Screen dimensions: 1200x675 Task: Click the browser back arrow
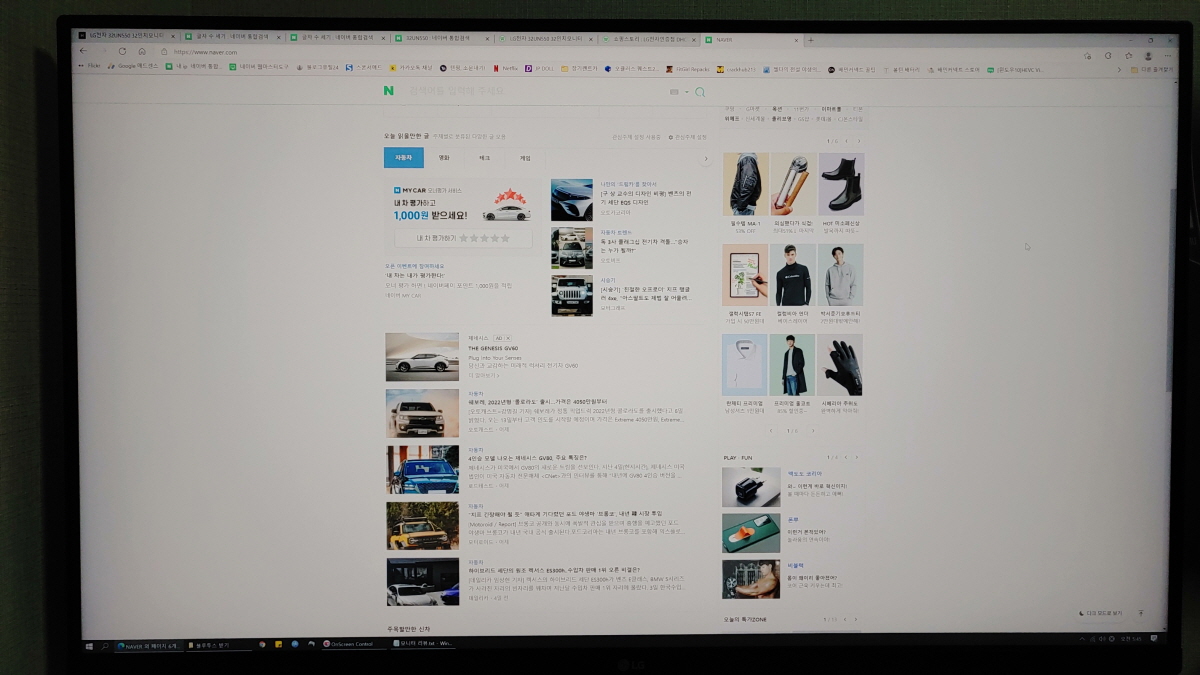click(84, 51)
